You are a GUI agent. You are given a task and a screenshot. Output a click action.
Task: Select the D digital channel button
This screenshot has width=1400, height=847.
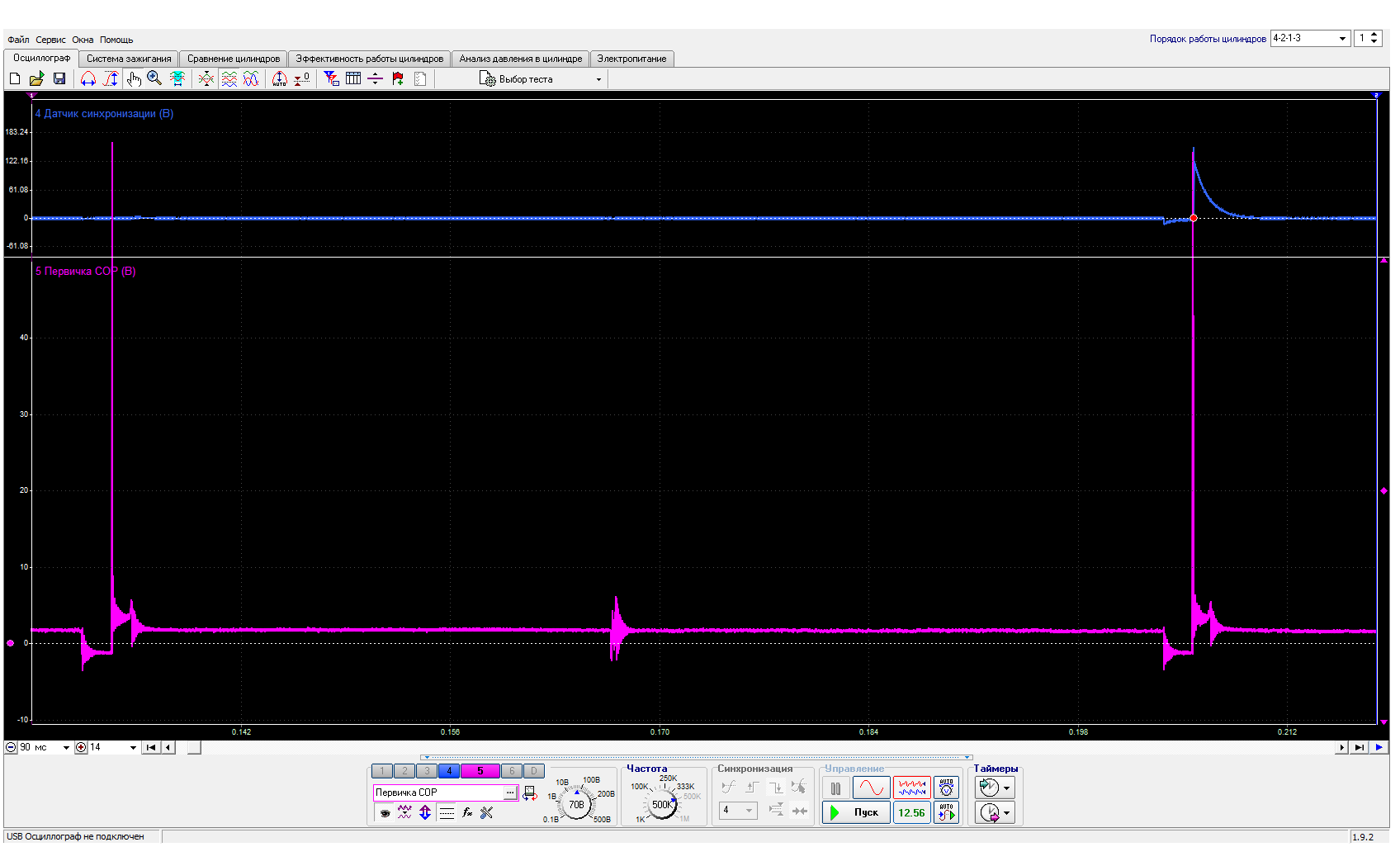pyautogui.click(x=534, y=771)
